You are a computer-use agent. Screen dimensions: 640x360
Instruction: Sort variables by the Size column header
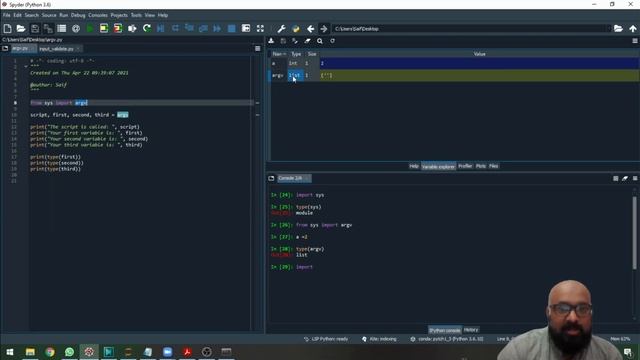click(x=312, y=54)
